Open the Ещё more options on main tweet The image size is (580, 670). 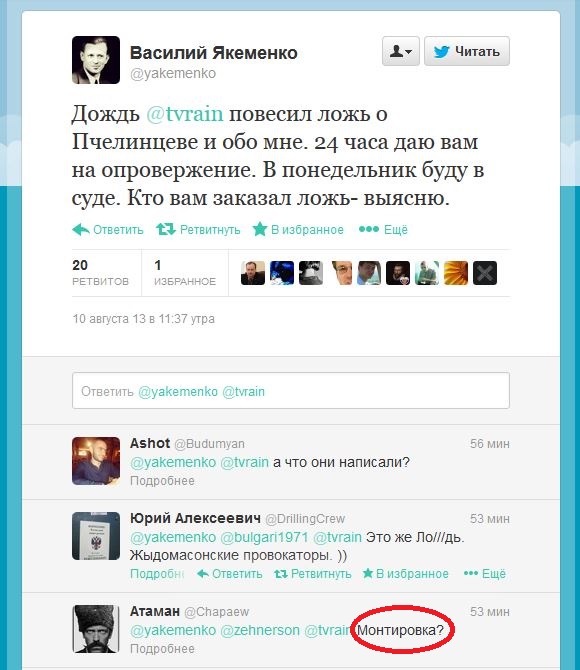(x=383, y=230)
